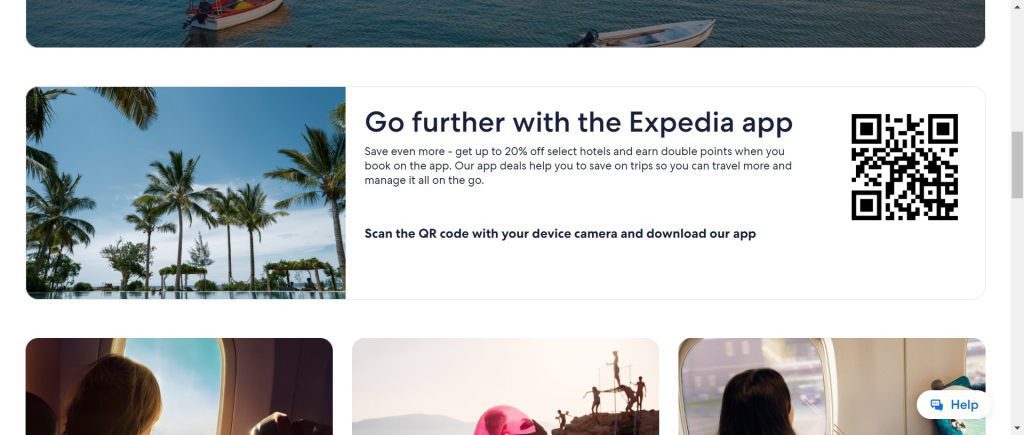The width and height of the screenshot is (1024, 435).
Task: Click the scrollbar down arrow
Action: click(x=1017, y=430)
